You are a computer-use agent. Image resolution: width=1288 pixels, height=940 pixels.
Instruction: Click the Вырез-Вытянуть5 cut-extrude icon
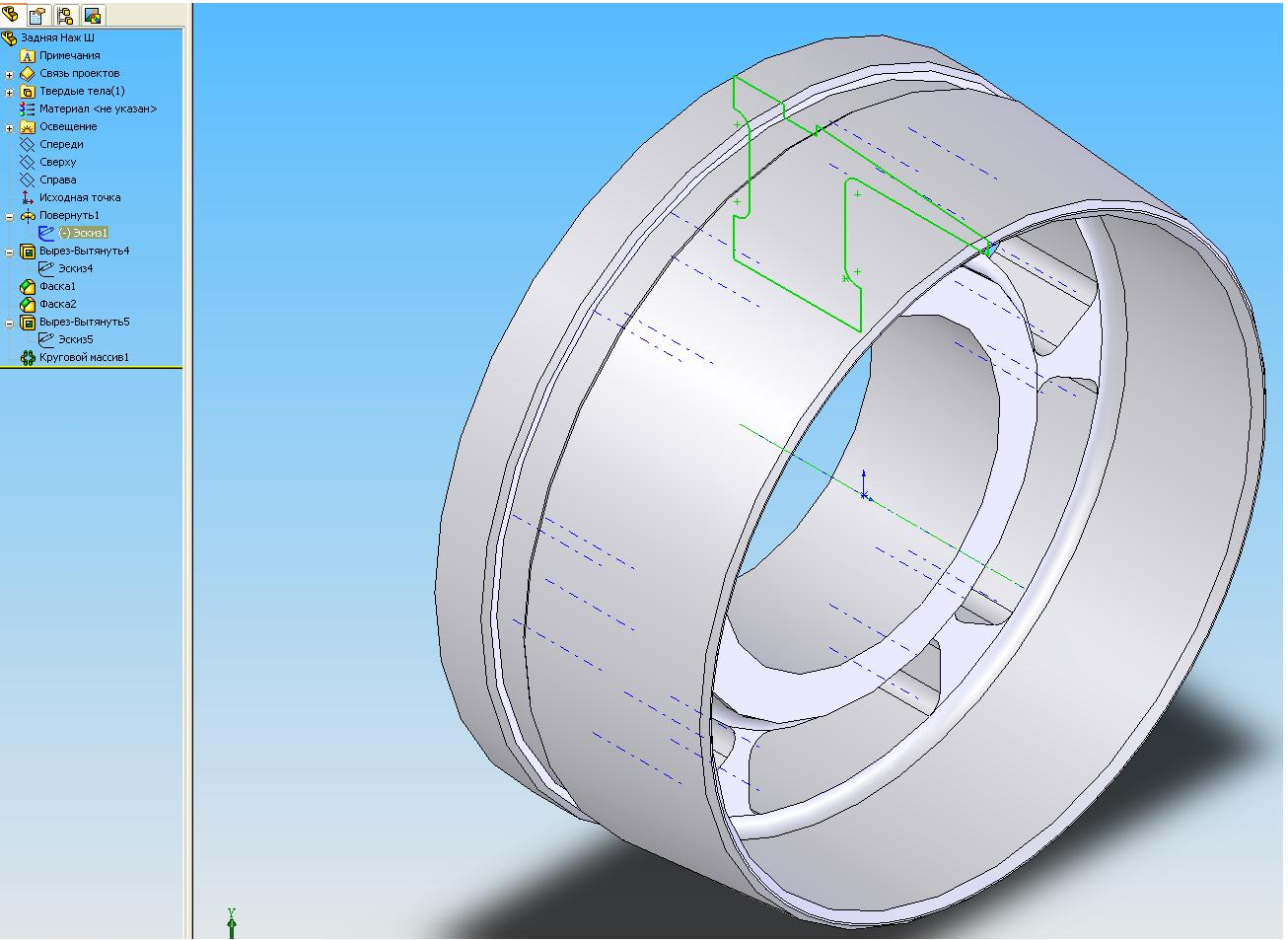(x=28, y=322)
